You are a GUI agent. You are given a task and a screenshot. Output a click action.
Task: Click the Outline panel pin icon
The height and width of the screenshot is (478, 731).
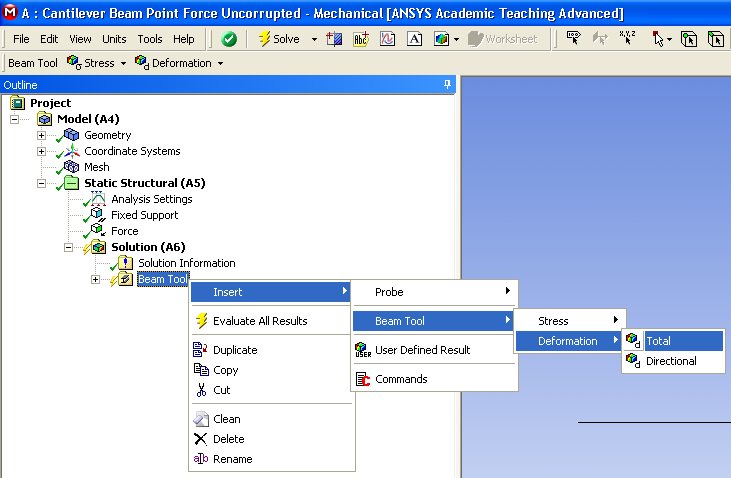[447, 84]
